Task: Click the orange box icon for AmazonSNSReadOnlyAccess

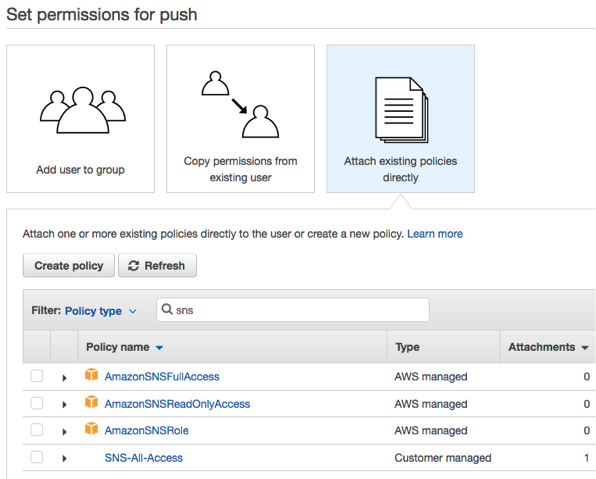Action: pyautogui.click(x=91, y=401)
